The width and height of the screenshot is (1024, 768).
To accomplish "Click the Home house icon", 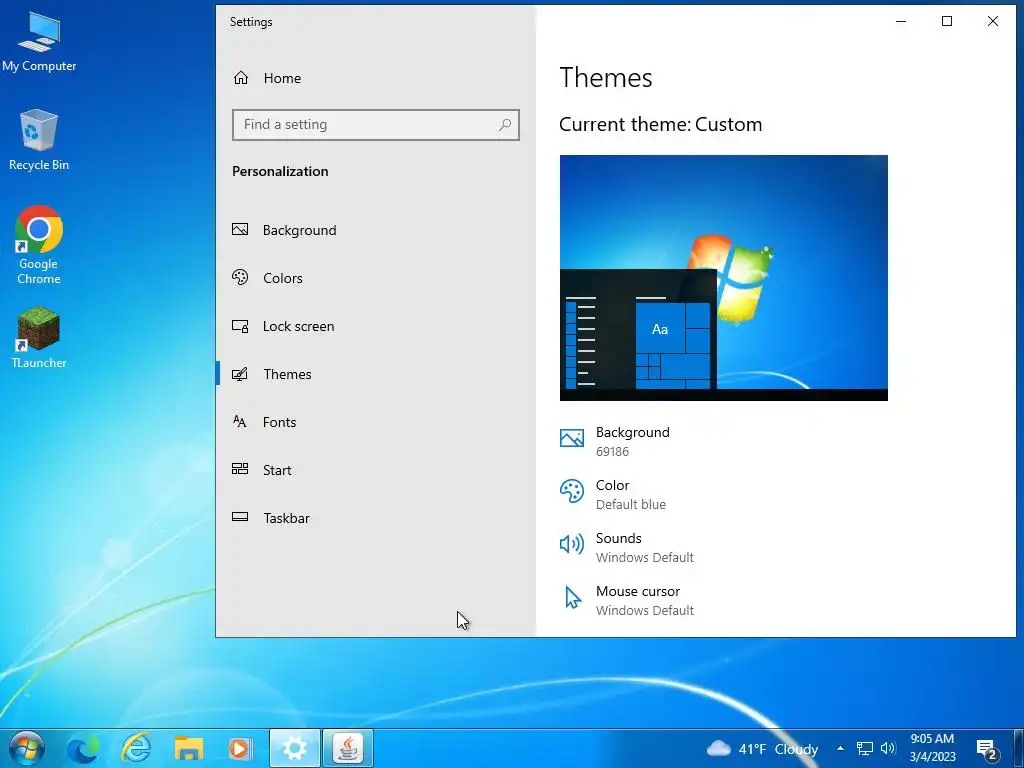I will pos(241,78).
